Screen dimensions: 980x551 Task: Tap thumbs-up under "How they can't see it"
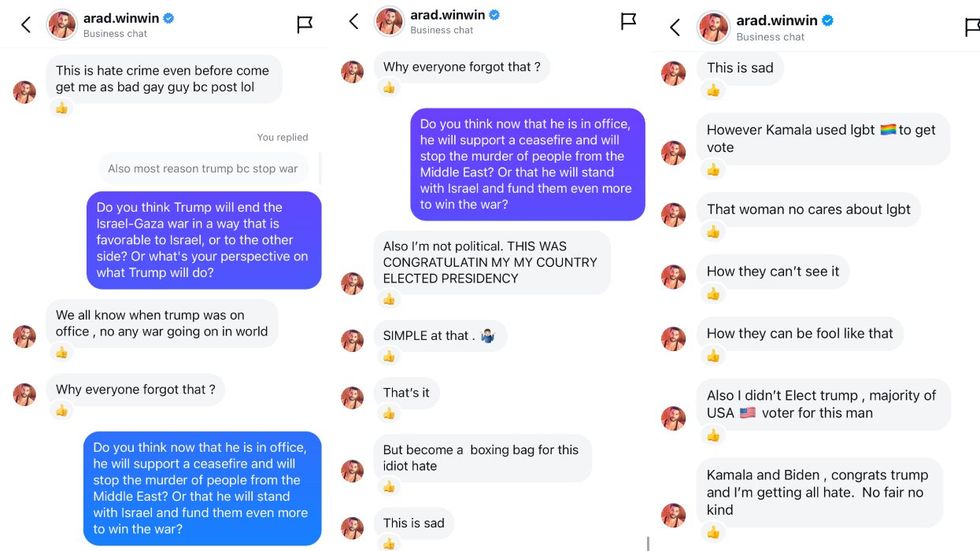713,294
